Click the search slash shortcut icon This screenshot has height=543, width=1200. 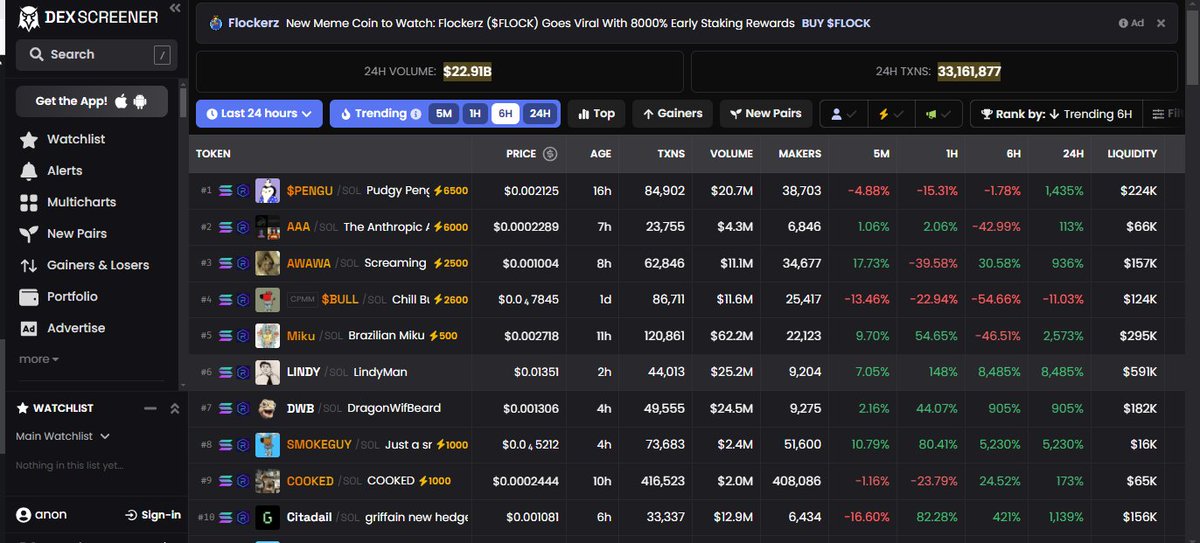(162, 55)
